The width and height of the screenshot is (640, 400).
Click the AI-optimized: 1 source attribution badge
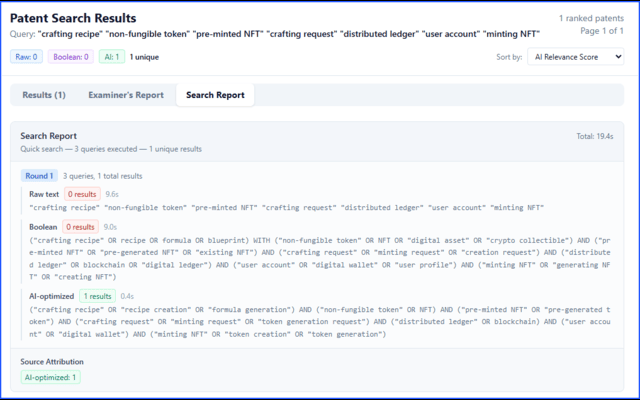(51, 378)
